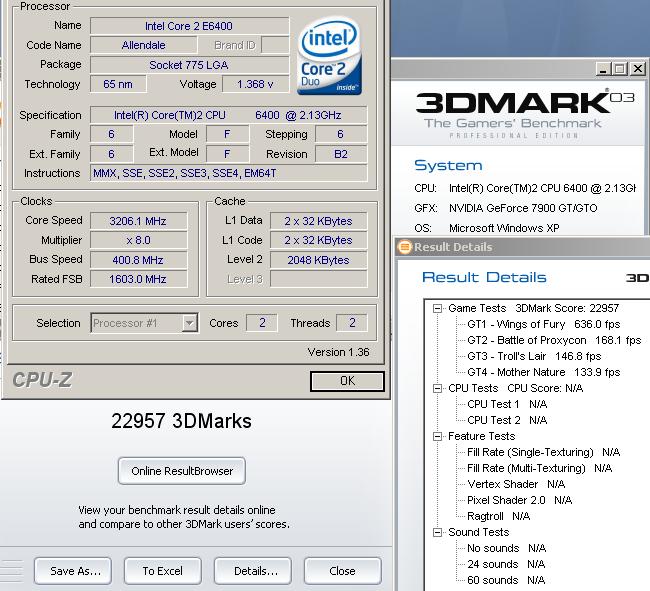
Task: Click the L1 Data cache value
Action: point(318,221)
